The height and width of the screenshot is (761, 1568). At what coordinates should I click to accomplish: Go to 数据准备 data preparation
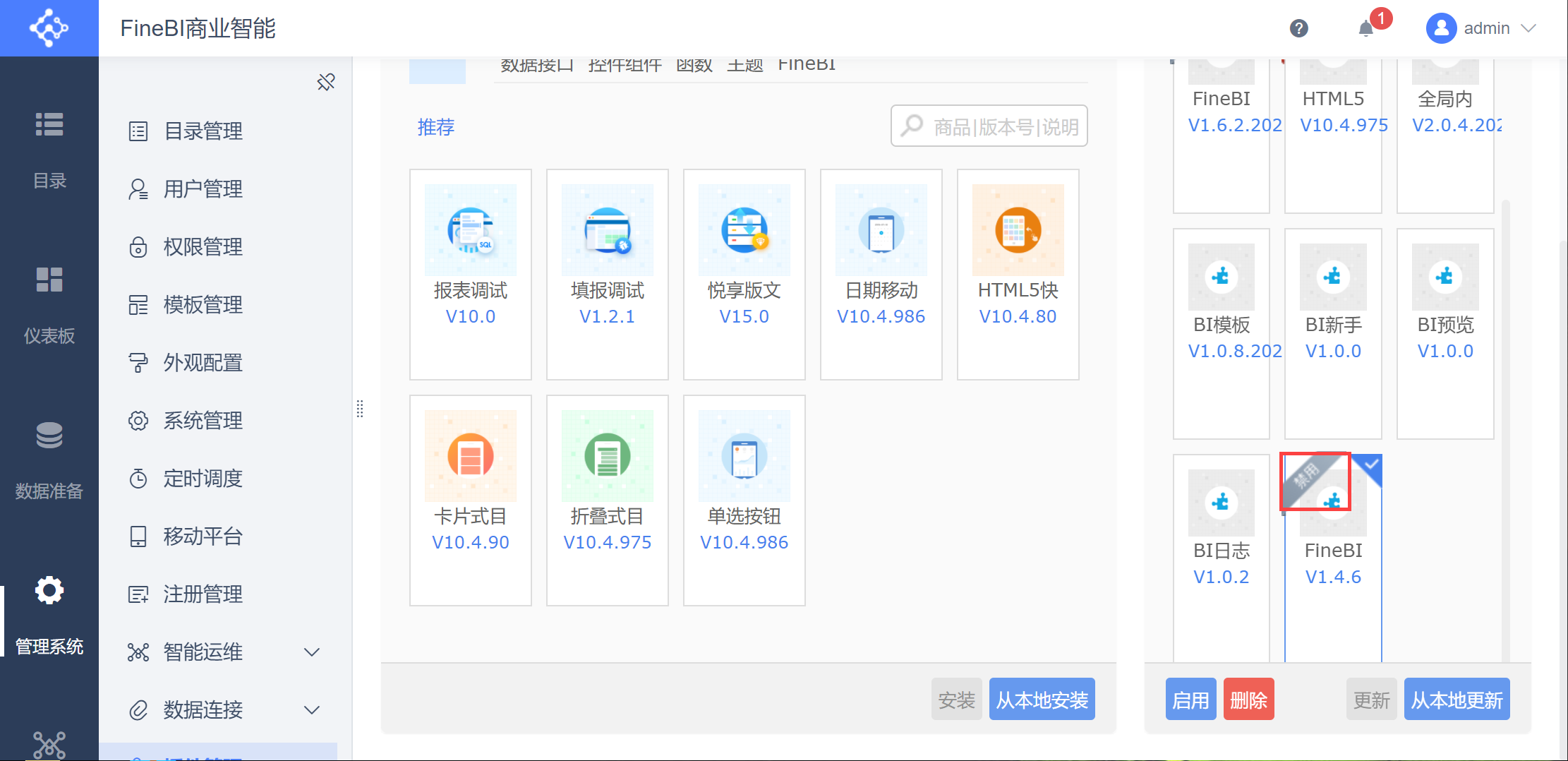[49, 461]
